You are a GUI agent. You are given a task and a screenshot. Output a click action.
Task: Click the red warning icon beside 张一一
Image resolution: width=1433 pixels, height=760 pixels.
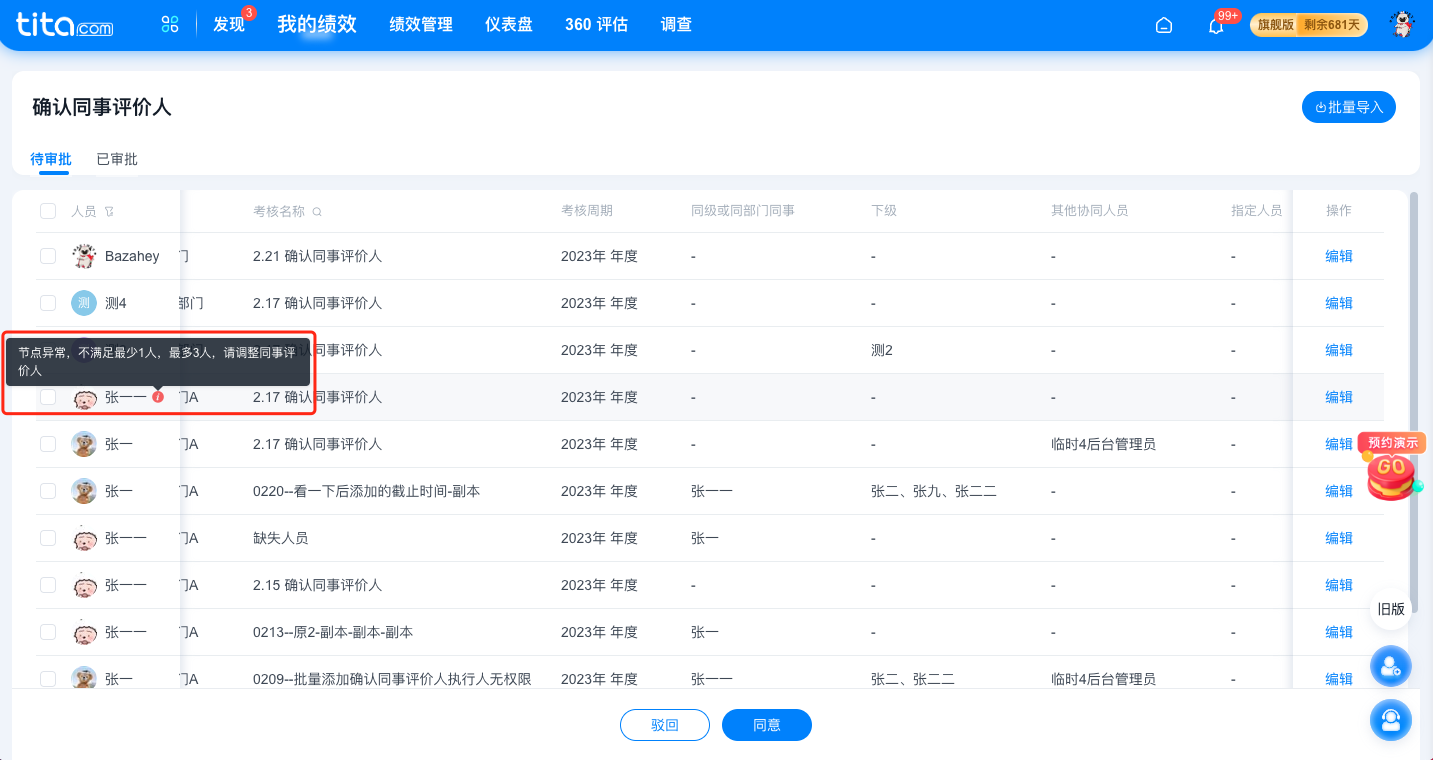(158, 397)
